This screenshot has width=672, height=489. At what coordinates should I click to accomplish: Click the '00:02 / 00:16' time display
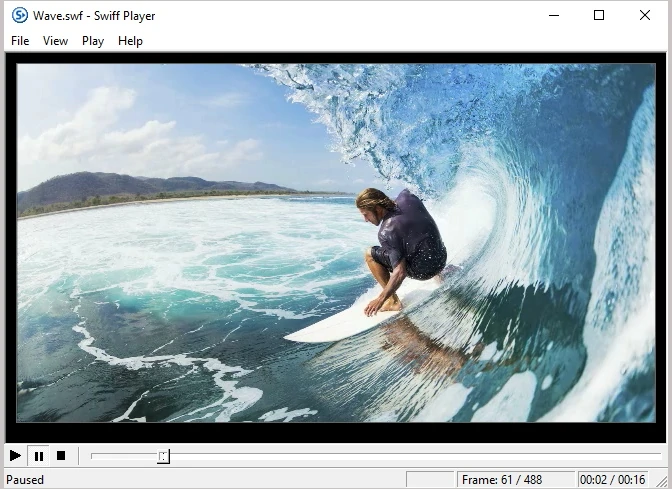612,480
